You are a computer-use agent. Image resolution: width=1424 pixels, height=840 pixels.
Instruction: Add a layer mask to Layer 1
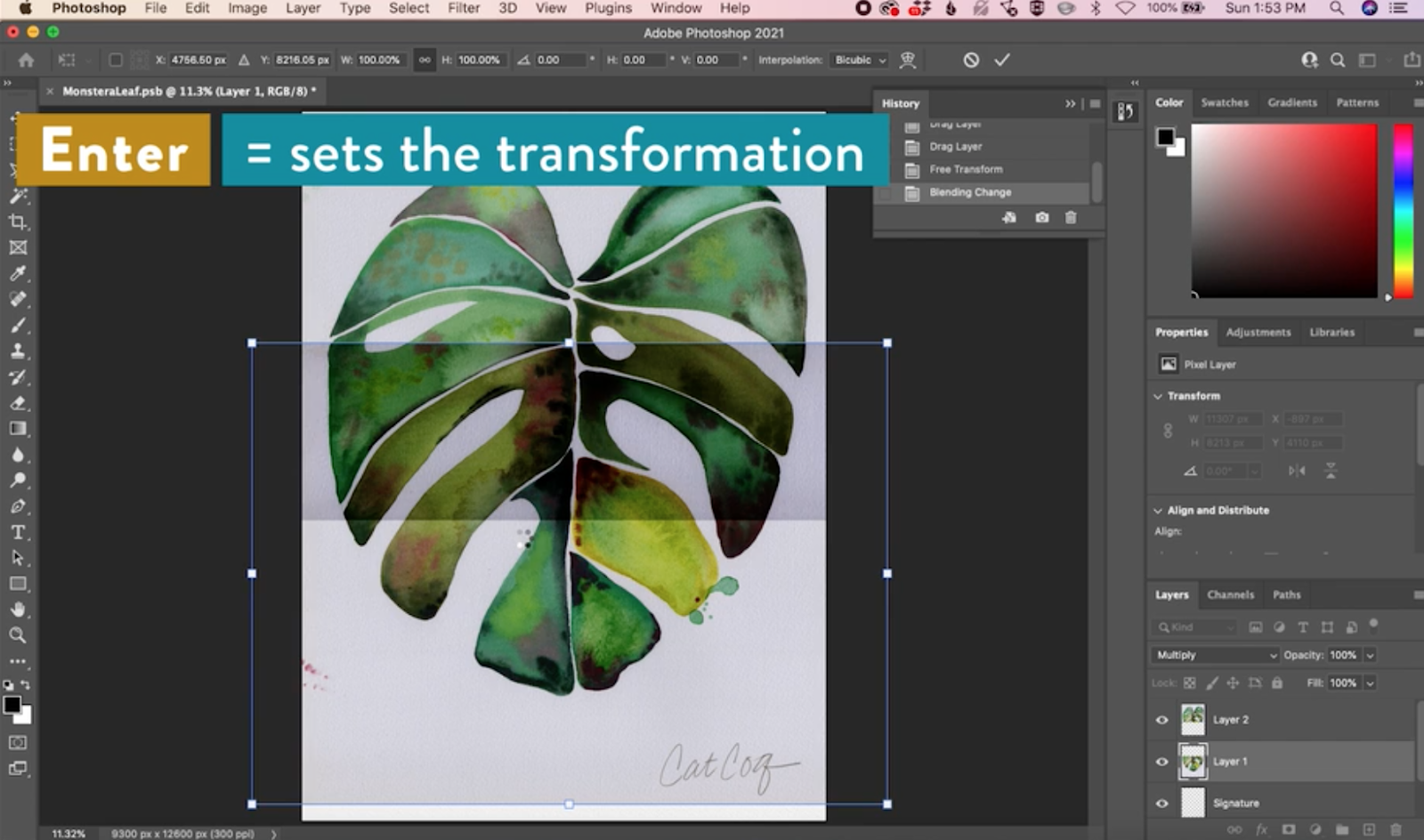pyautogui.click(x=1290, y=829)
